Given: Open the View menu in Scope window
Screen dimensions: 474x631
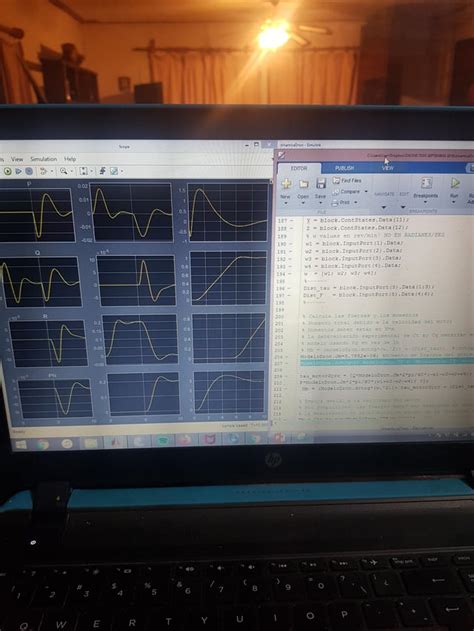Looking at the screenshot, I should point(17,159).
